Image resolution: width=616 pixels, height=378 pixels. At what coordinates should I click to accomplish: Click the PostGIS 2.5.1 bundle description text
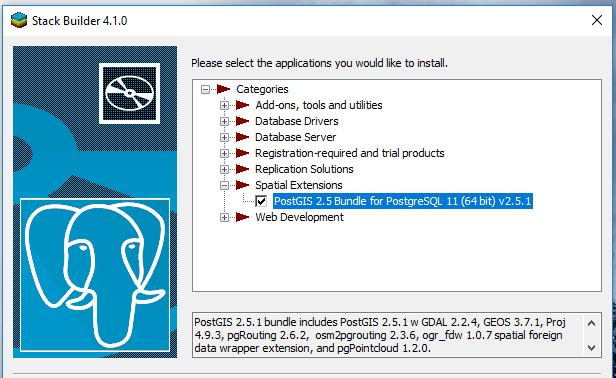[380, 335]
